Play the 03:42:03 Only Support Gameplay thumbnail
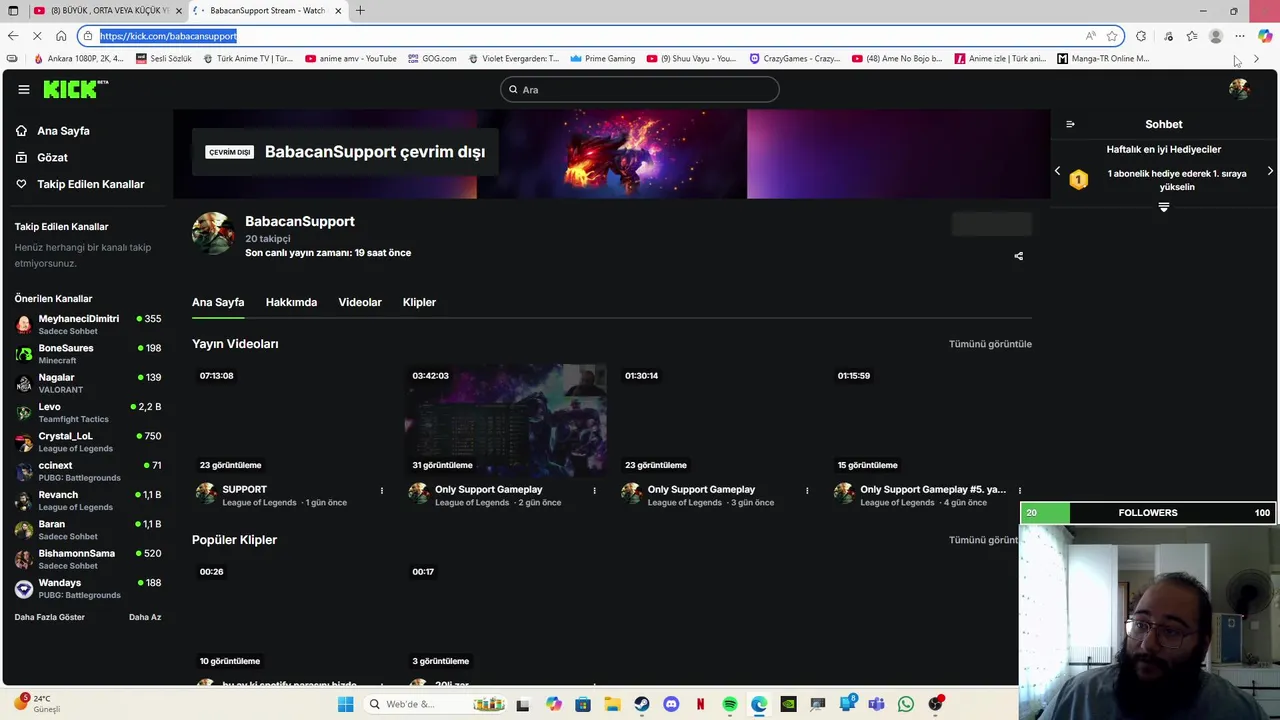Viewport: 1280px width, 720px height. (505, 420)
